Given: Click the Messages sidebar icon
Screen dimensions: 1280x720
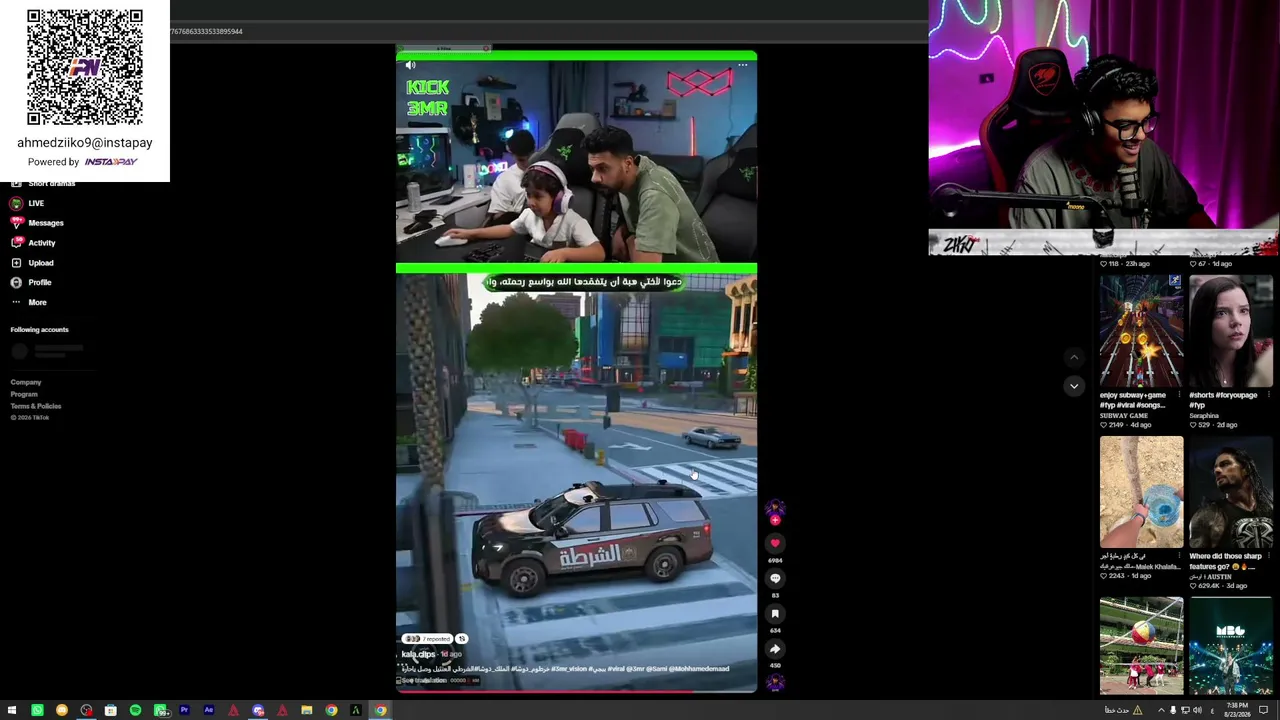Looking at the screenshot, I should point(16,223).
